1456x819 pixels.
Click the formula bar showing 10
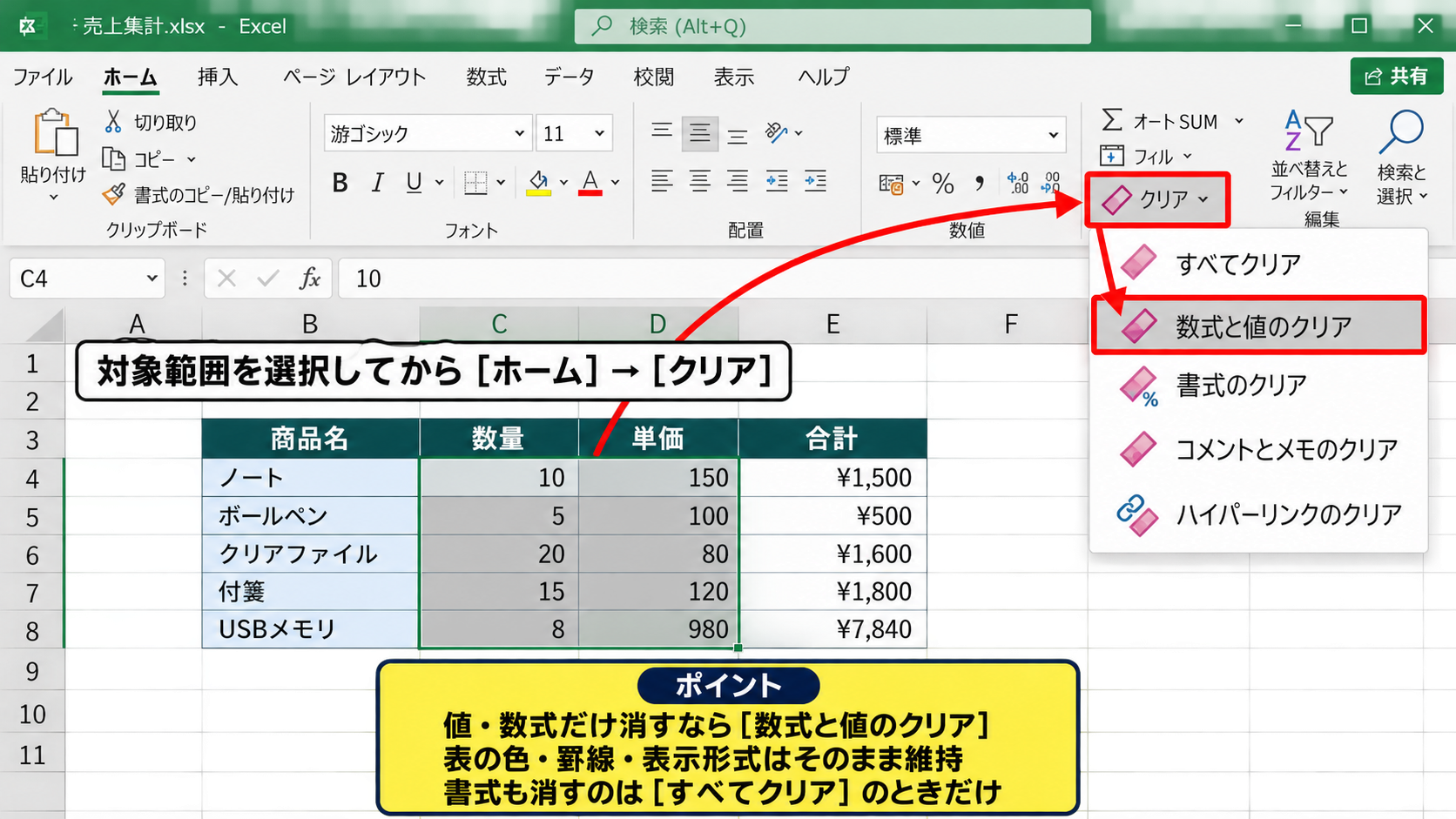point(712,279)
